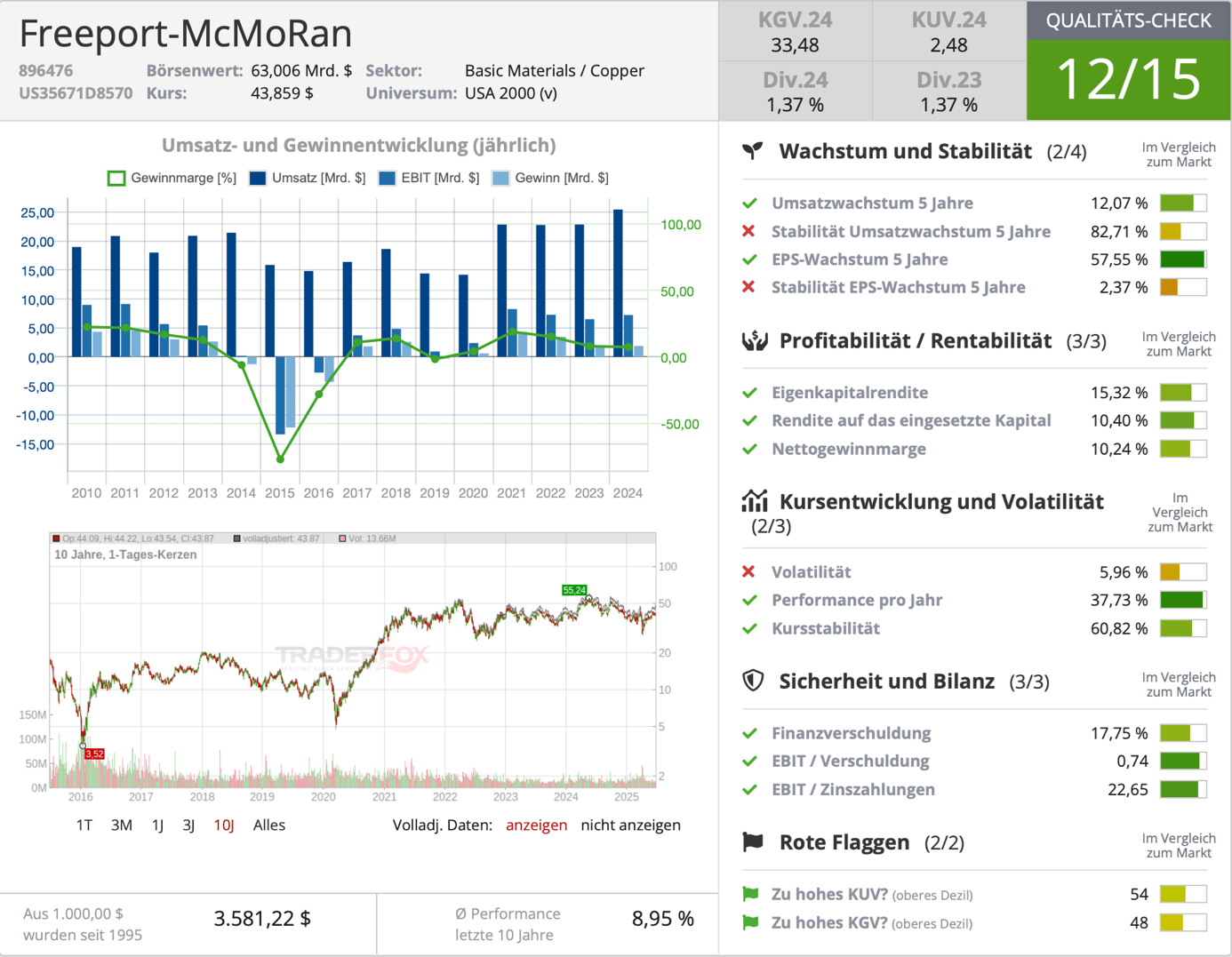
Task: Click green checkmark next to EBIT / Verschuldung
Action: (749, 762)
